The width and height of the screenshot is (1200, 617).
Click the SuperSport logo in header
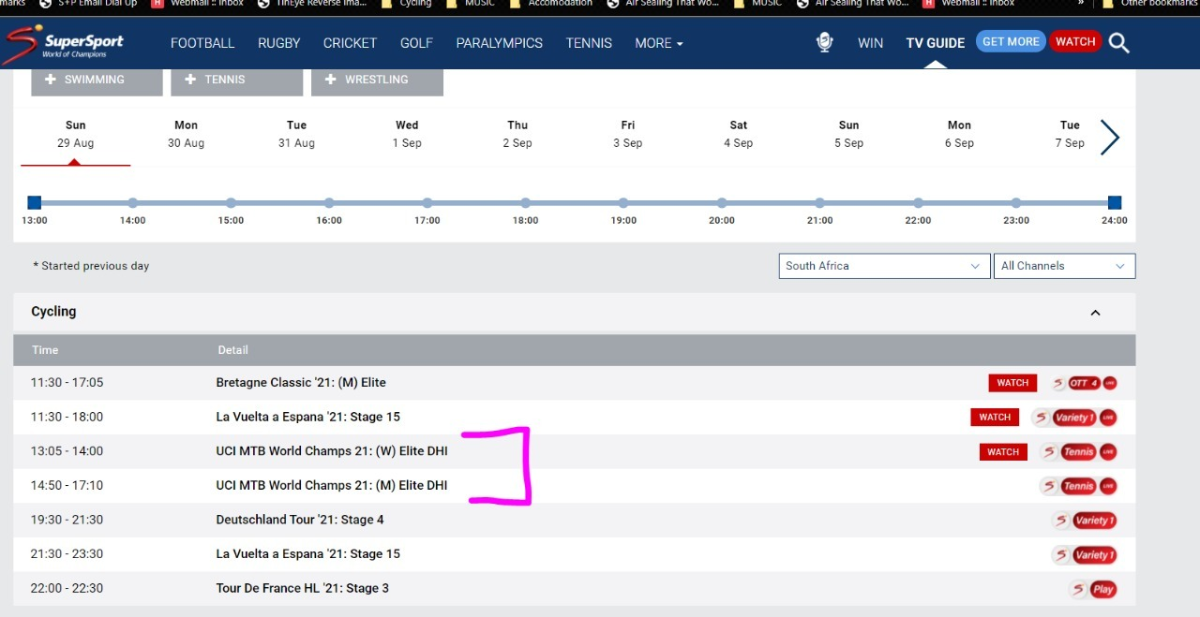click(x=65, y=43)
